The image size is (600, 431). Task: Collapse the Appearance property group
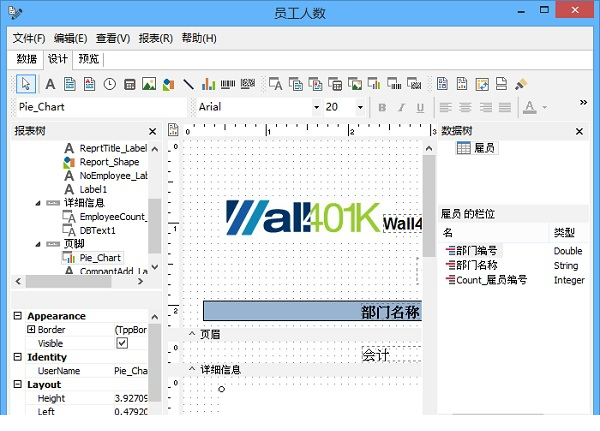point(18,316)
